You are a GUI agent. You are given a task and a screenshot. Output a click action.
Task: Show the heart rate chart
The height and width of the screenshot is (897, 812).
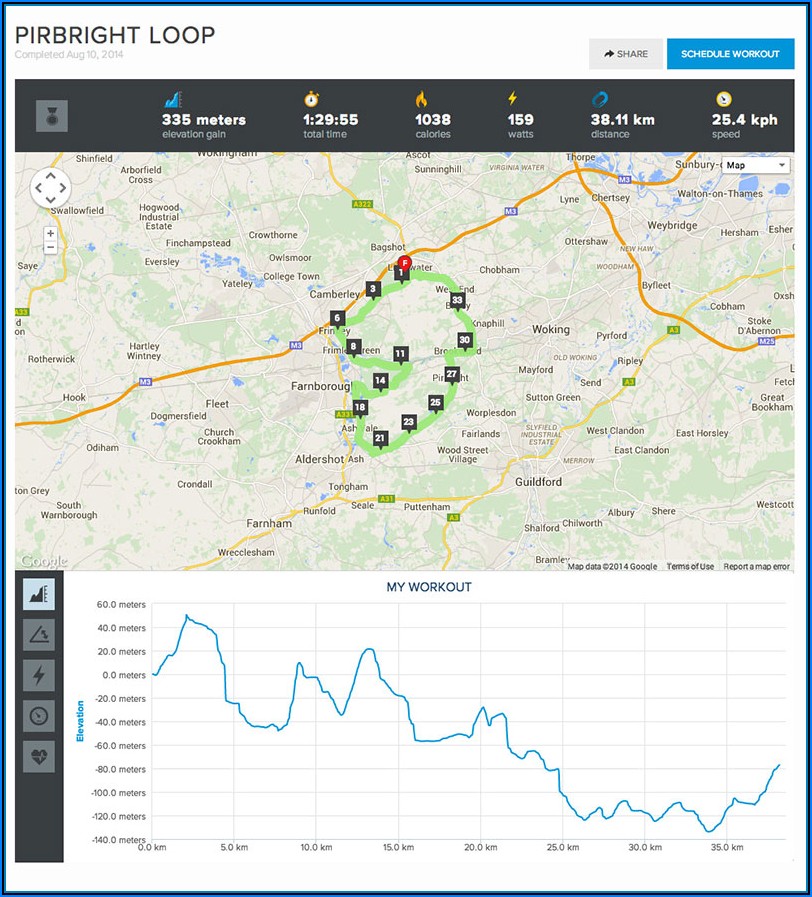tap(39, 756)
